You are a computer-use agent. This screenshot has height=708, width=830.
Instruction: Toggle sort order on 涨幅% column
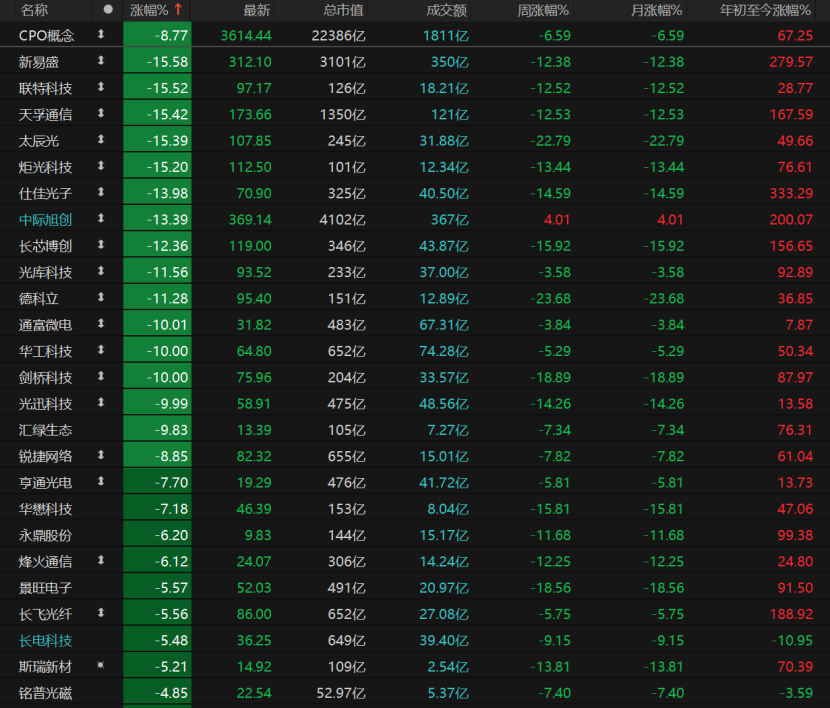[x=149, y=10]
